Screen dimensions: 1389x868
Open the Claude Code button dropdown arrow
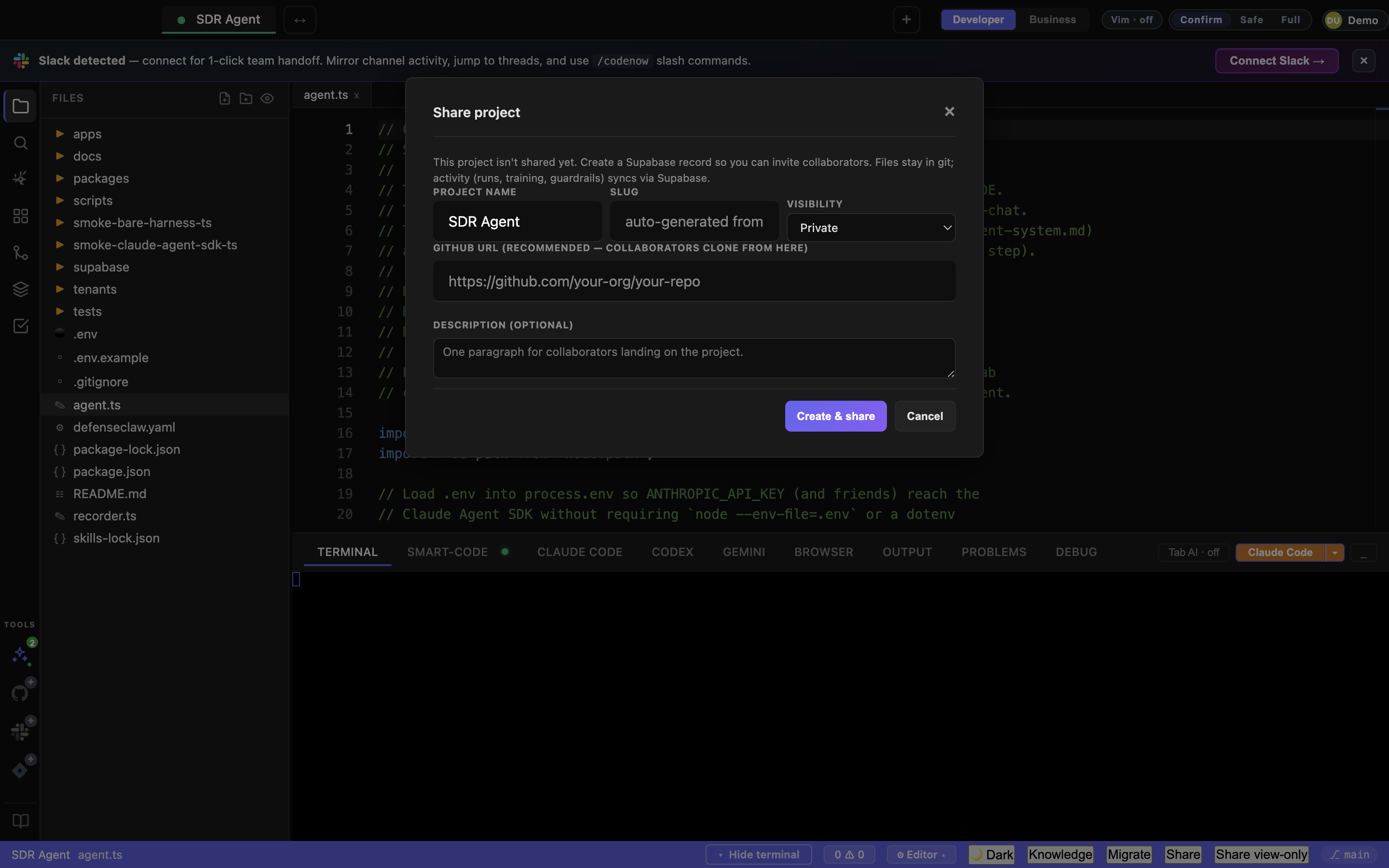(1335, 552)
